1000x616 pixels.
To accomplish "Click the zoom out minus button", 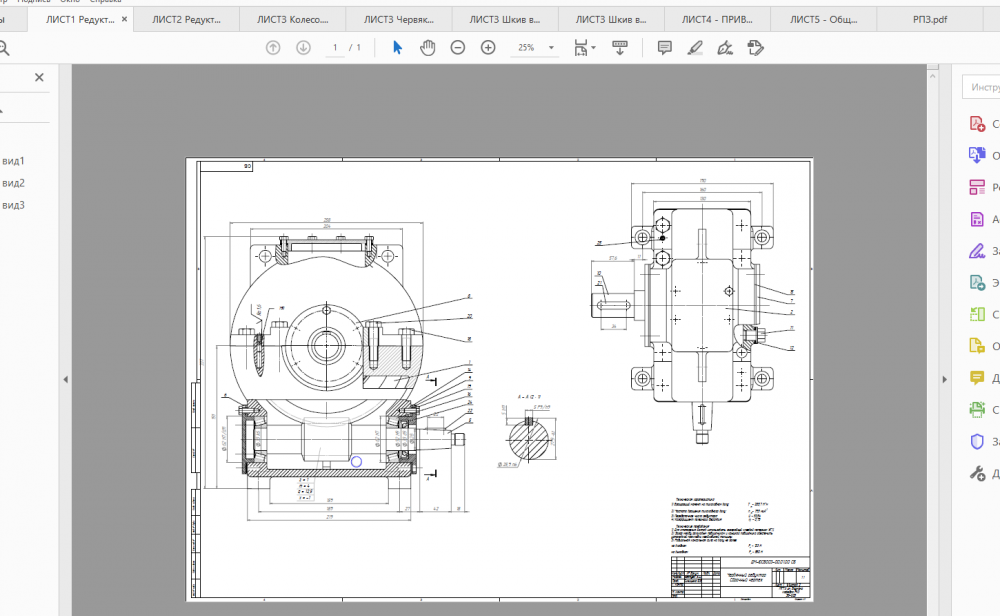I will pos(458,47).
